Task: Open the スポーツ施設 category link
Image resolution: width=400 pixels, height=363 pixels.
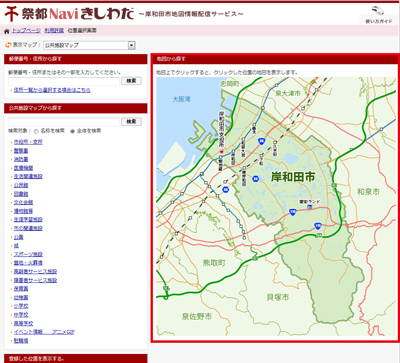Action: click(28, 254)
